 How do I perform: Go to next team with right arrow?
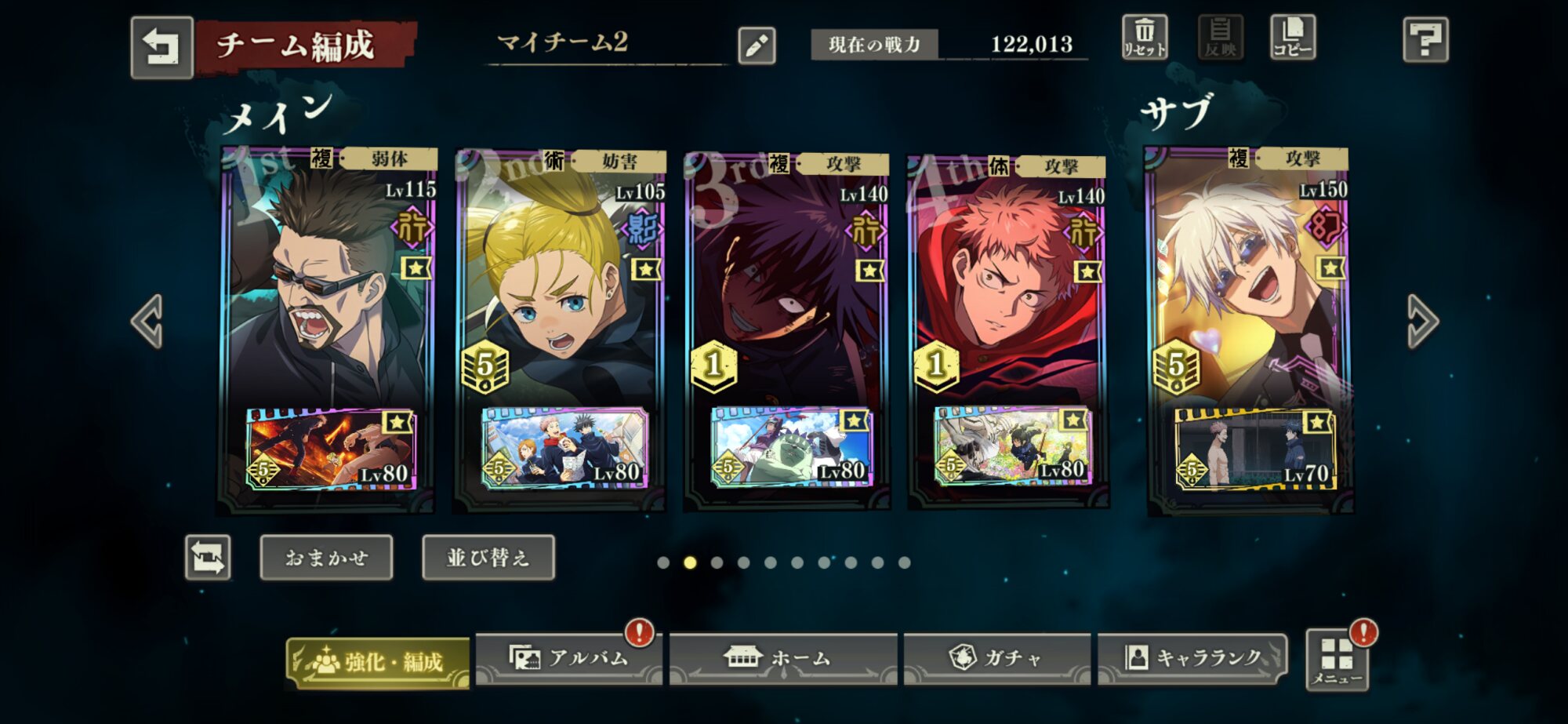[1422, 321]
